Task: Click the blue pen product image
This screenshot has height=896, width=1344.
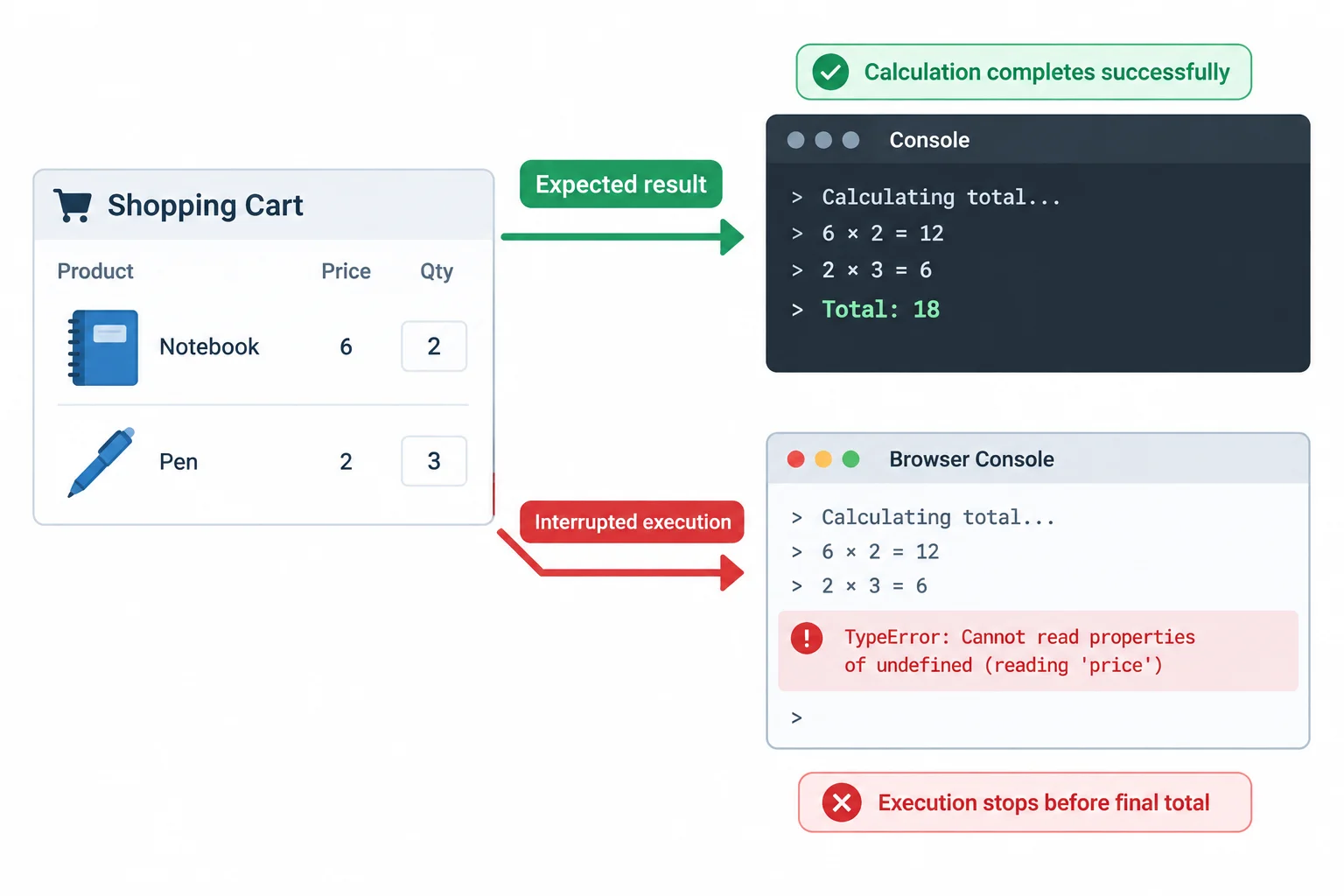Action: click(101, 462)
